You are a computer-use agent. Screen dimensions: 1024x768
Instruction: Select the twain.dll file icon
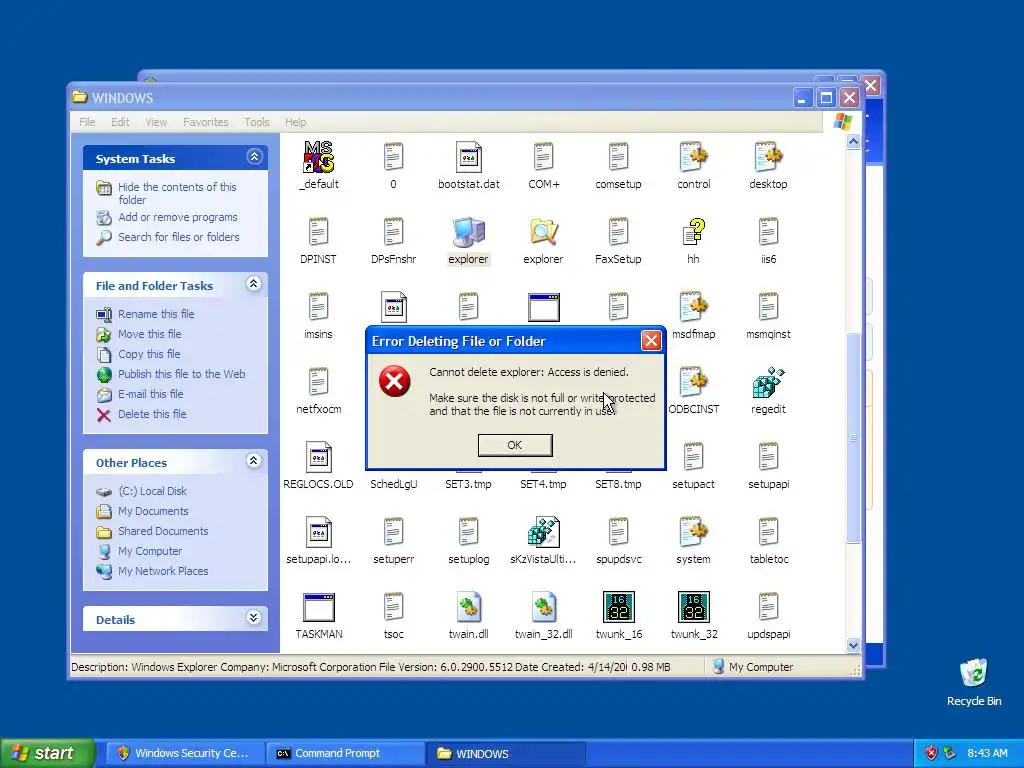click(x=468, y=607)
